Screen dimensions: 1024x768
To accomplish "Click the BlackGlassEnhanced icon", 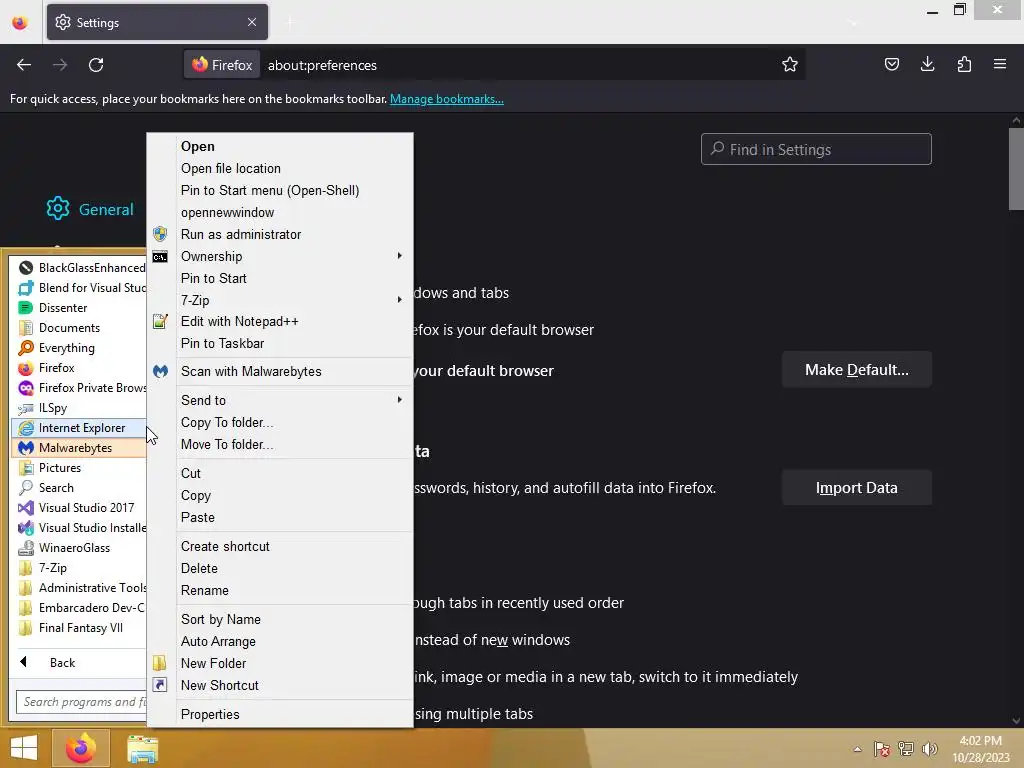I will tap(25, 268).
